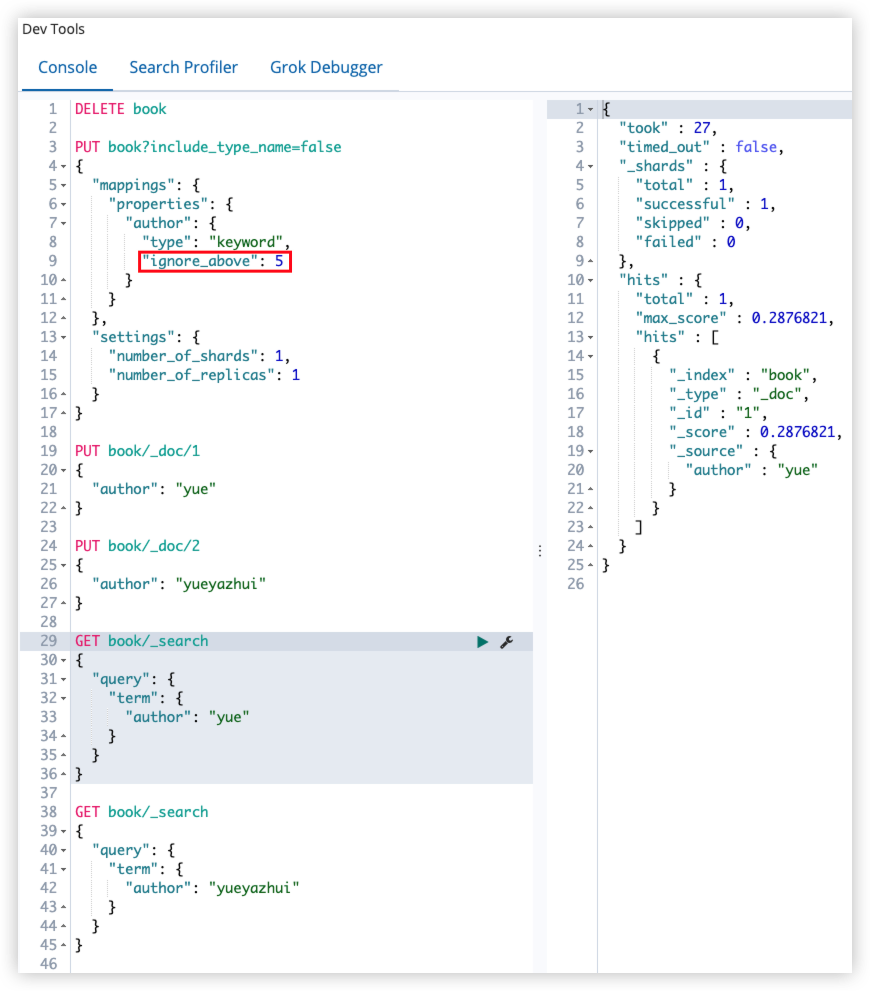
Task: Run the GET book/_search request with play icon
Action: (482, 642)
